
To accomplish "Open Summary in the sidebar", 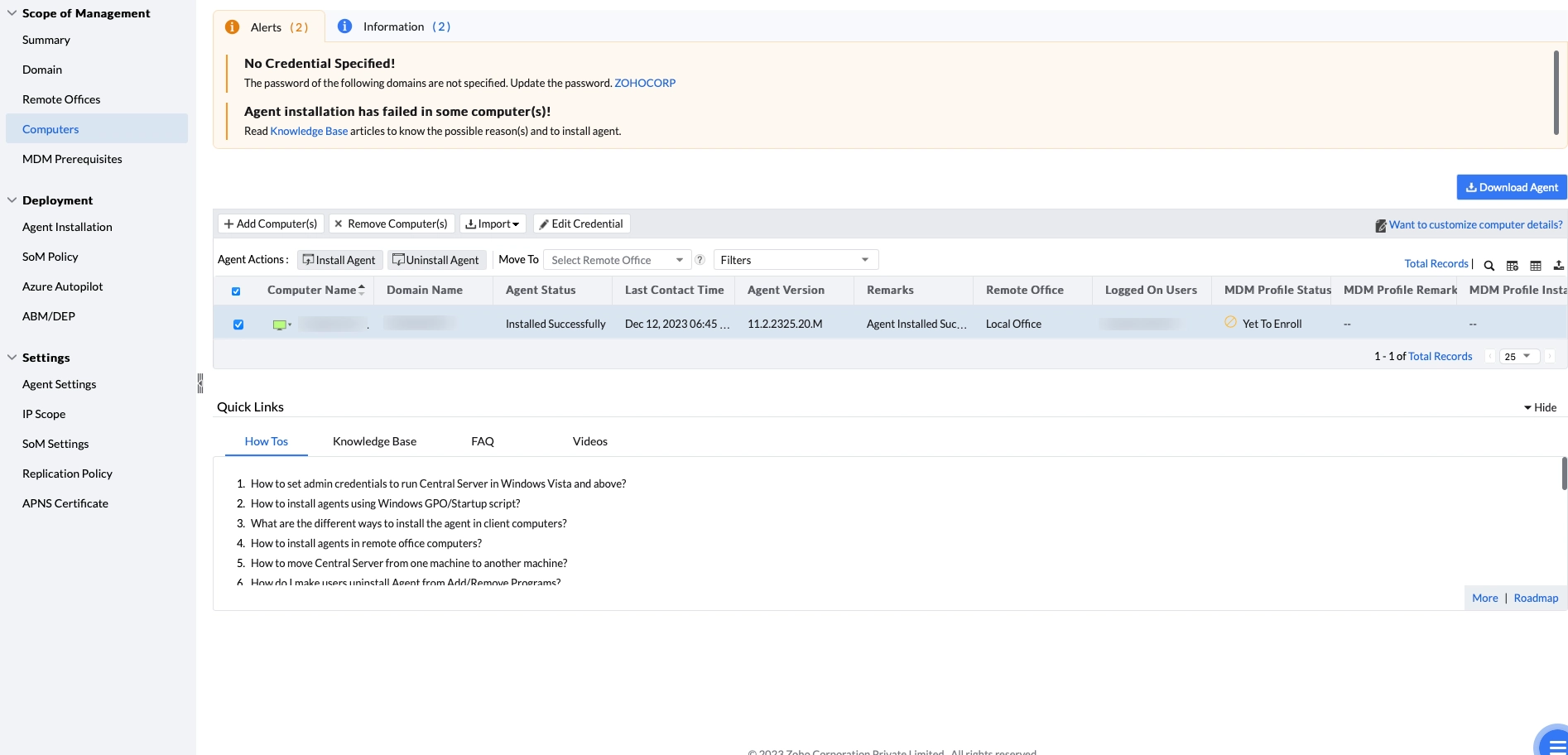I will coord(46,40).
